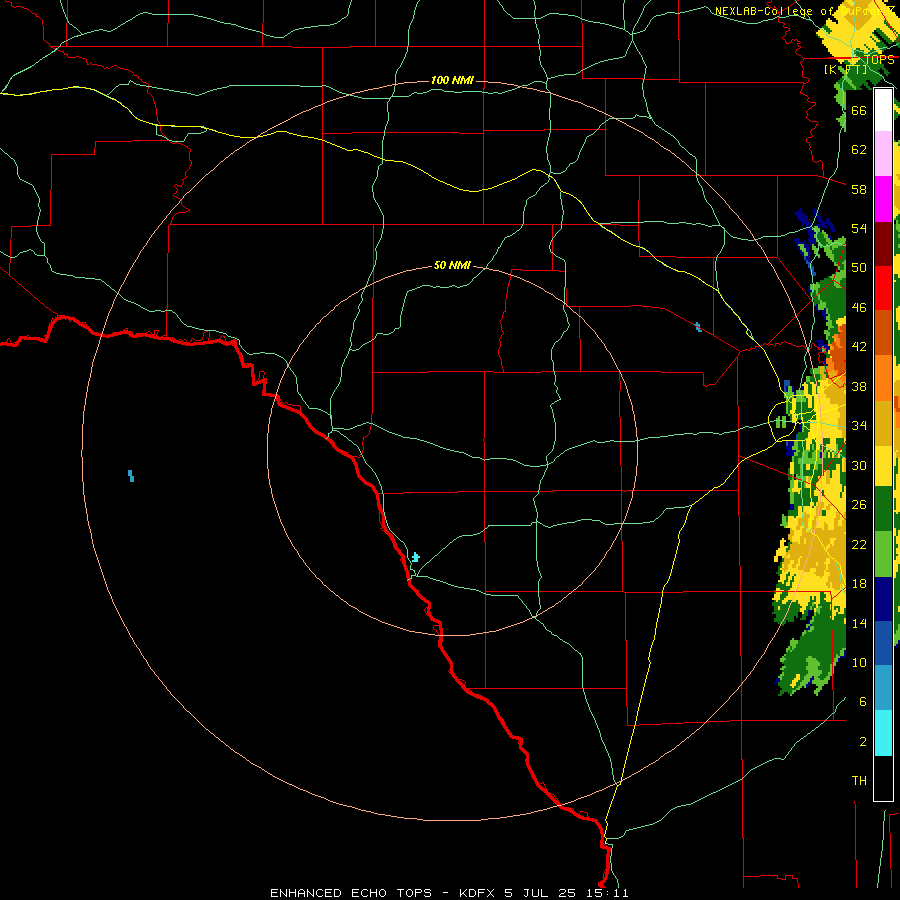This screenshot has height=900, width=900.
Task: Click the legend value "34"
Action: pyautogui.click(x=859, y=426)
